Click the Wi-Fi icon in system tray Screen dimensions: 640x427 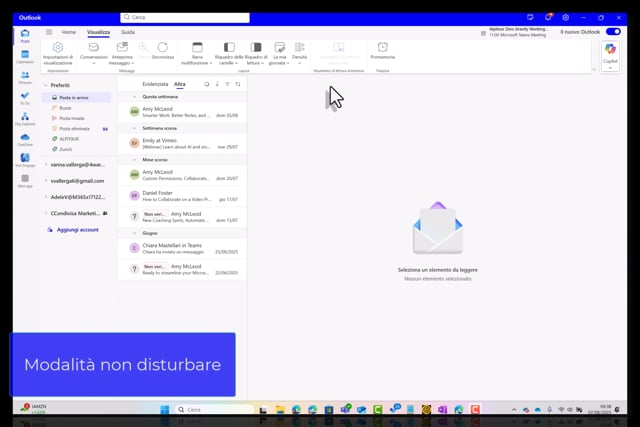point(561,409)
